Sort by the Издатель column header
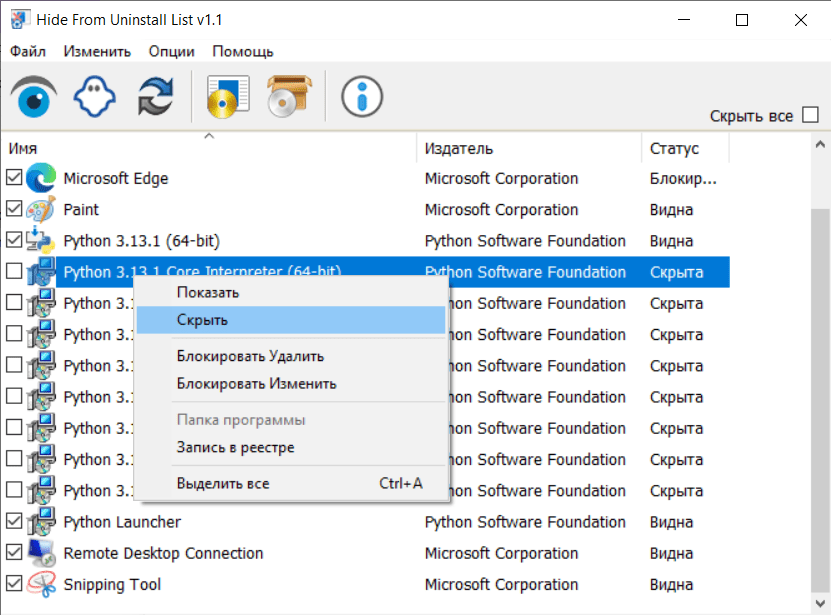This screenshot has width=831, height=615. pyautogui.click(x=527, y=148)
